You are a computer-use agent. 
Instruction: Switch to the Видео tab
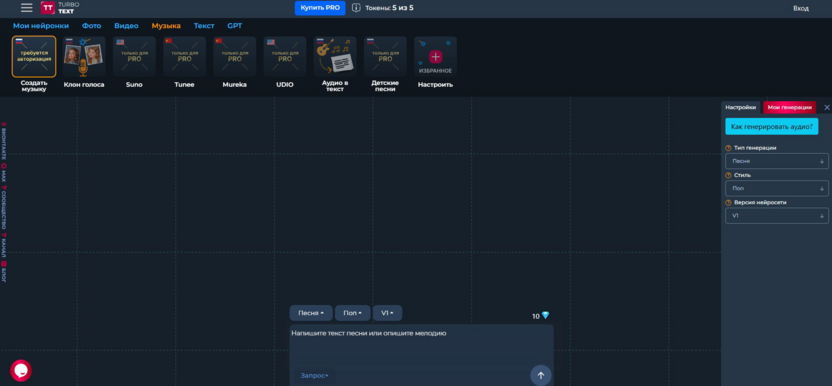click(x=126, y=25)
